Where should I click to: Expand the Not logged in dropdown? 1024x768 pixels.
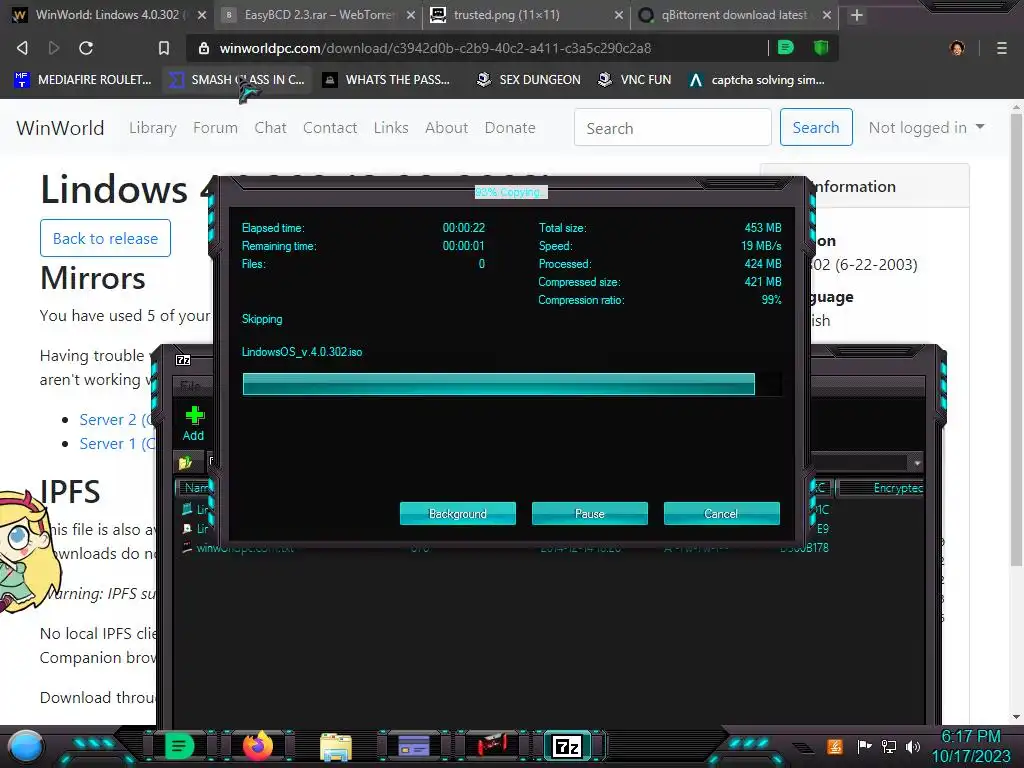926,128
